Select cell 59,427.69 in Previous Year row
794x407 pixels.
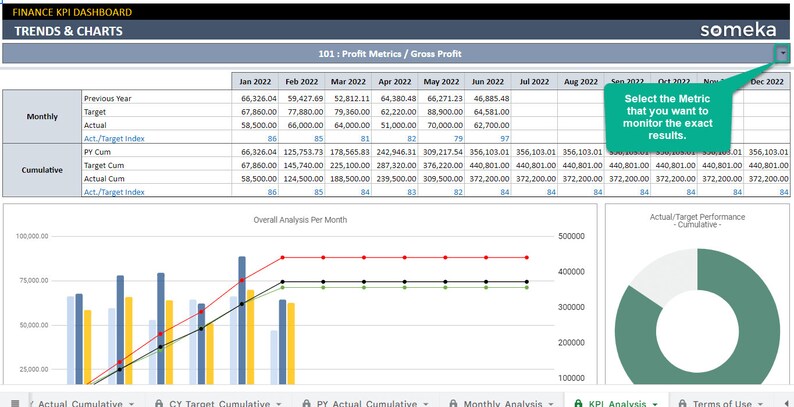(x=301, y=98)
